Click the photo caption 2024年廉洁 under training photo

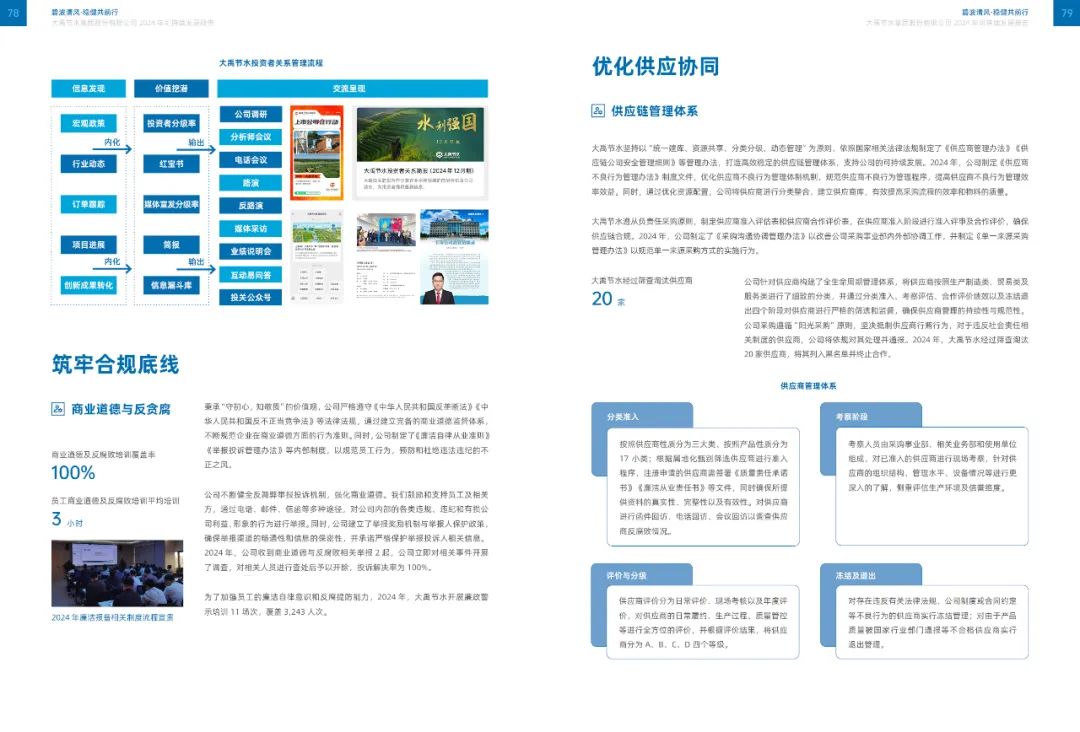tap(112, 618)
